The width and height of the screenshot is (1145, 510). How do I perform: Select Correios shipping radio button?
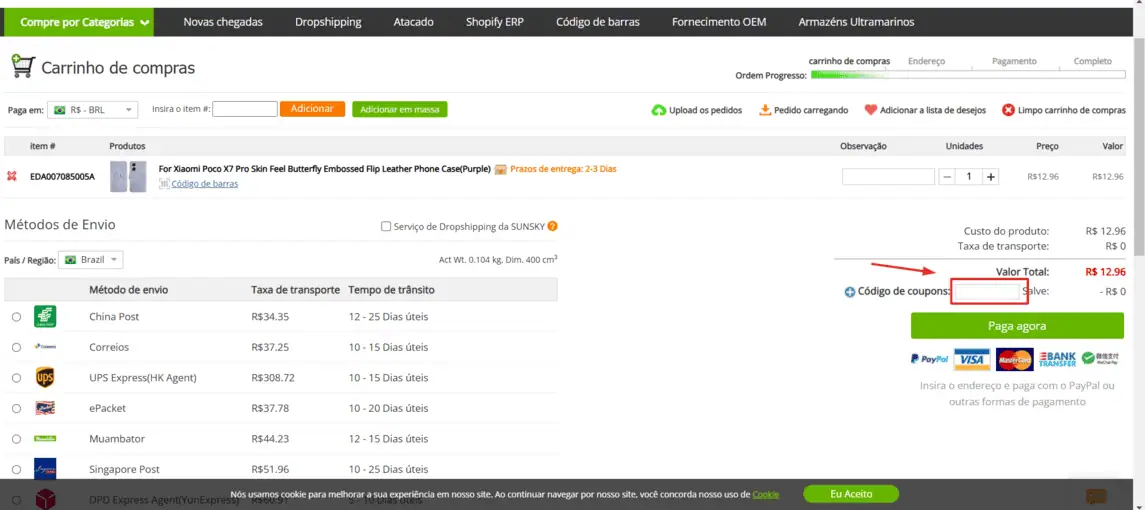coord(16,348)
